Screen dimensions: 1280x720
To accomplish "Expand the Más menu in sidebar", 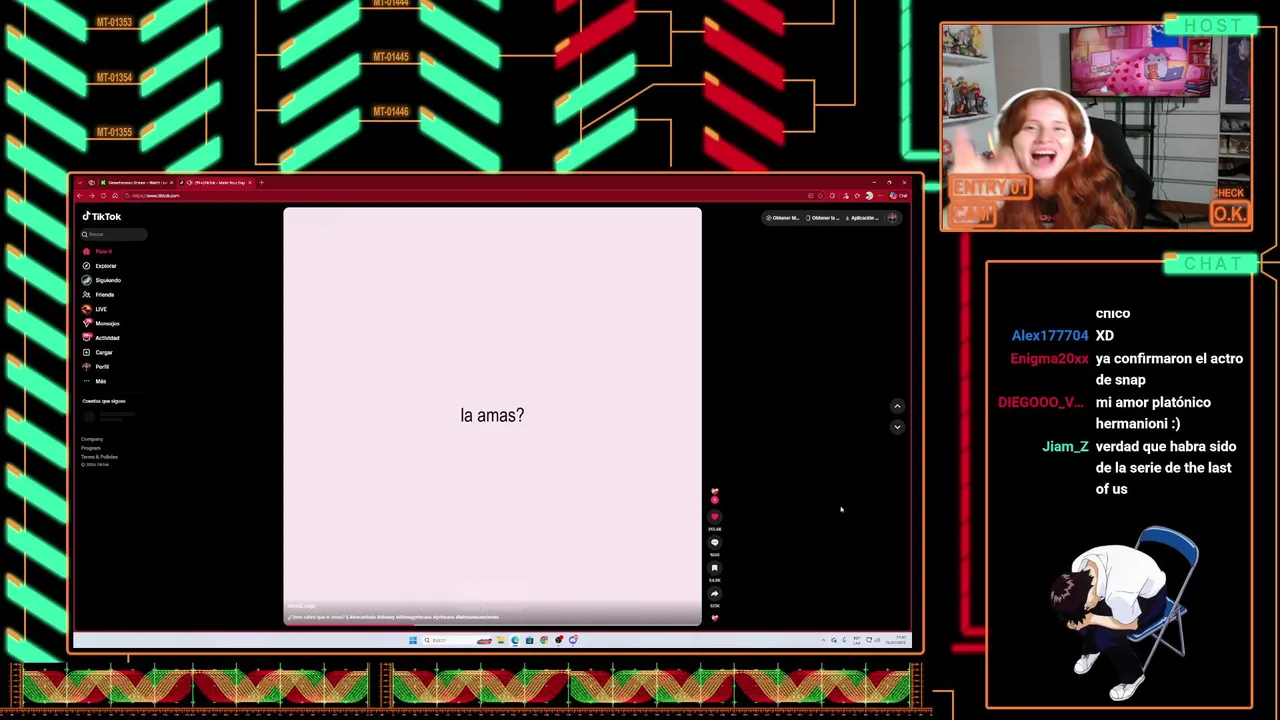I will pos(95,381).
